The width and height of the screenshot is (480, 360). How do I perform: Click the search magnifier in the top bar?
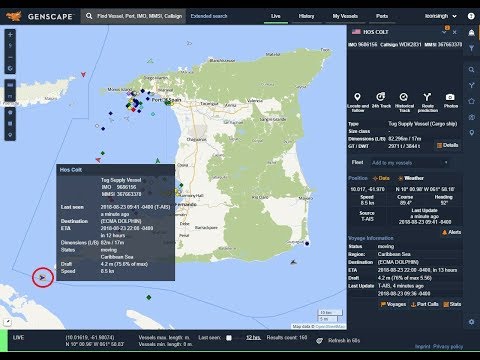coord(89,16)
